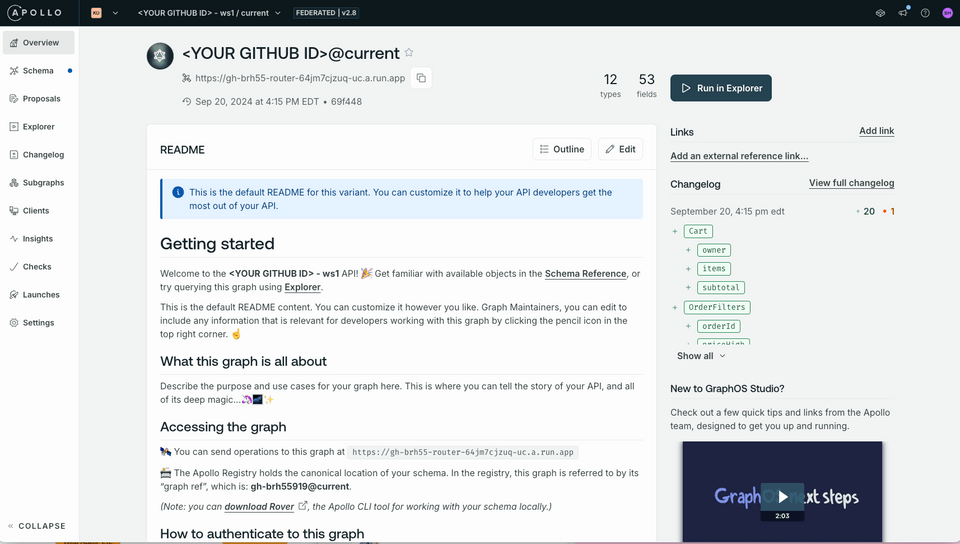Open the README Outline
Image resolution: width=960 pixels, height=544 pixels.
coord(562,149)
